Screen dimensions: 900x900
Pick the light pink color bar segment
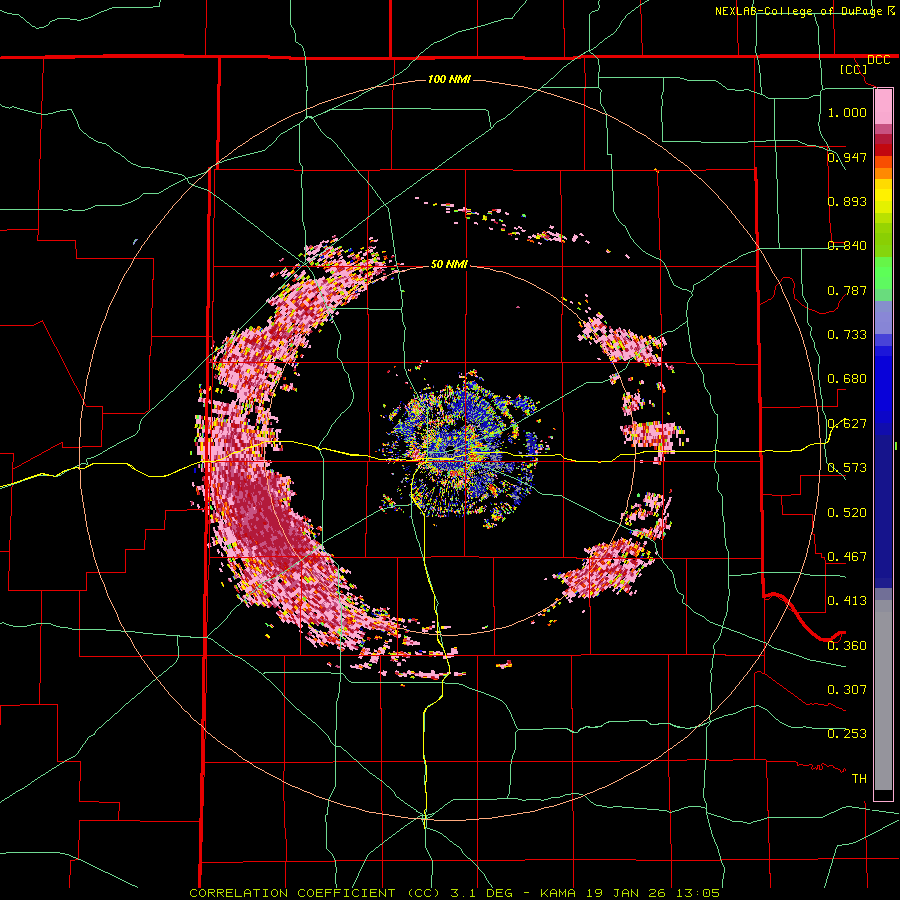(x=883, y=107)
